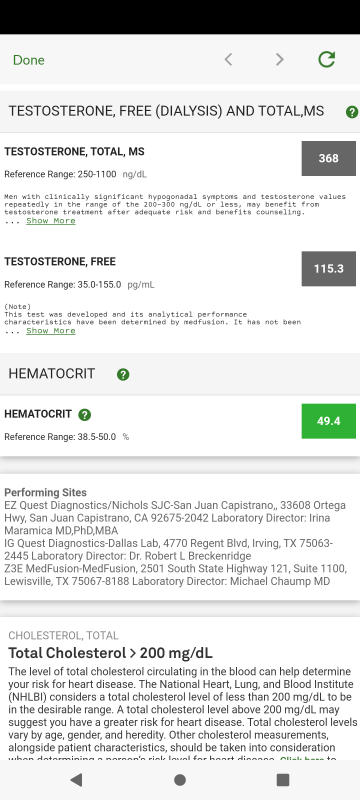Tap Android back navigation triangle
The height and width of the screenshot is (800, 360).
coord(76,780)
